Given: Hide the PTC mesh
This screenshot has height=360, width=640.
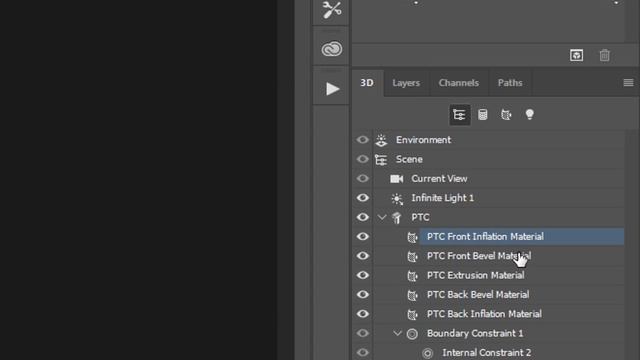Looking at the screenshot, I should click(x=362, y=217).
